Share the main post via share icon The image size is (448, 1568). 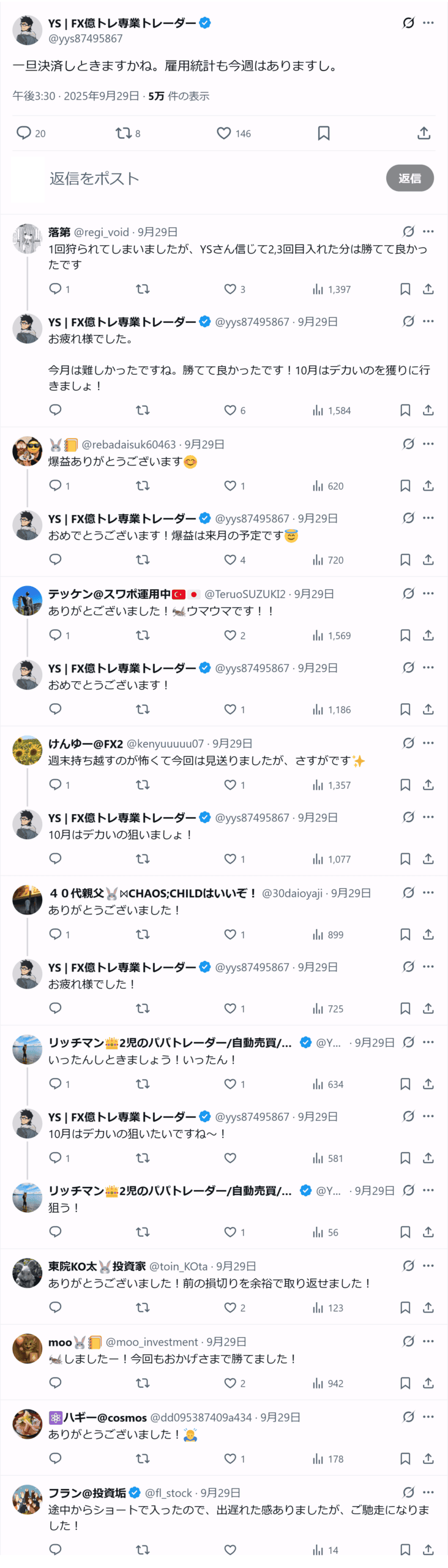point(424,133)
